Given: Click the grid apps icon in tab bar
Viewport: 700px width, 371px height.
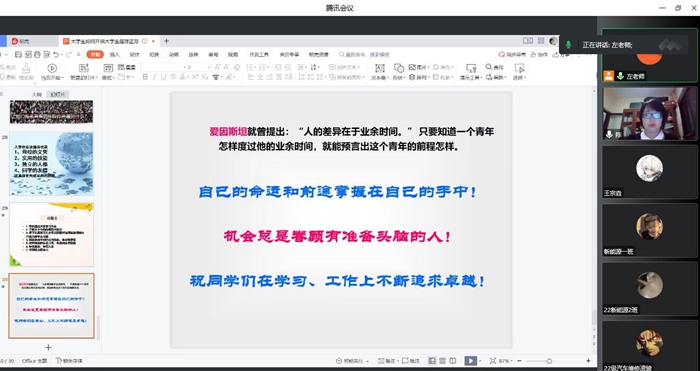Looking at the screenshot, I should coord(541,41).
